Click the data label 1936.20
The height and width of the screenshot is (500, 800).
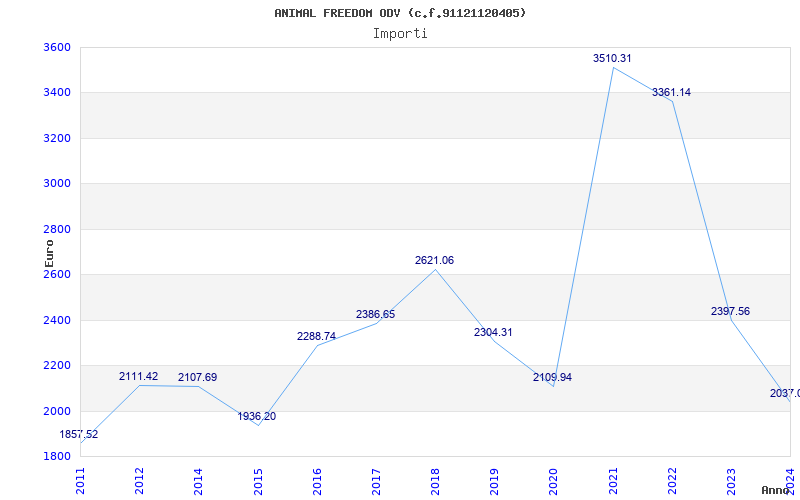click(x=257, y=416)
